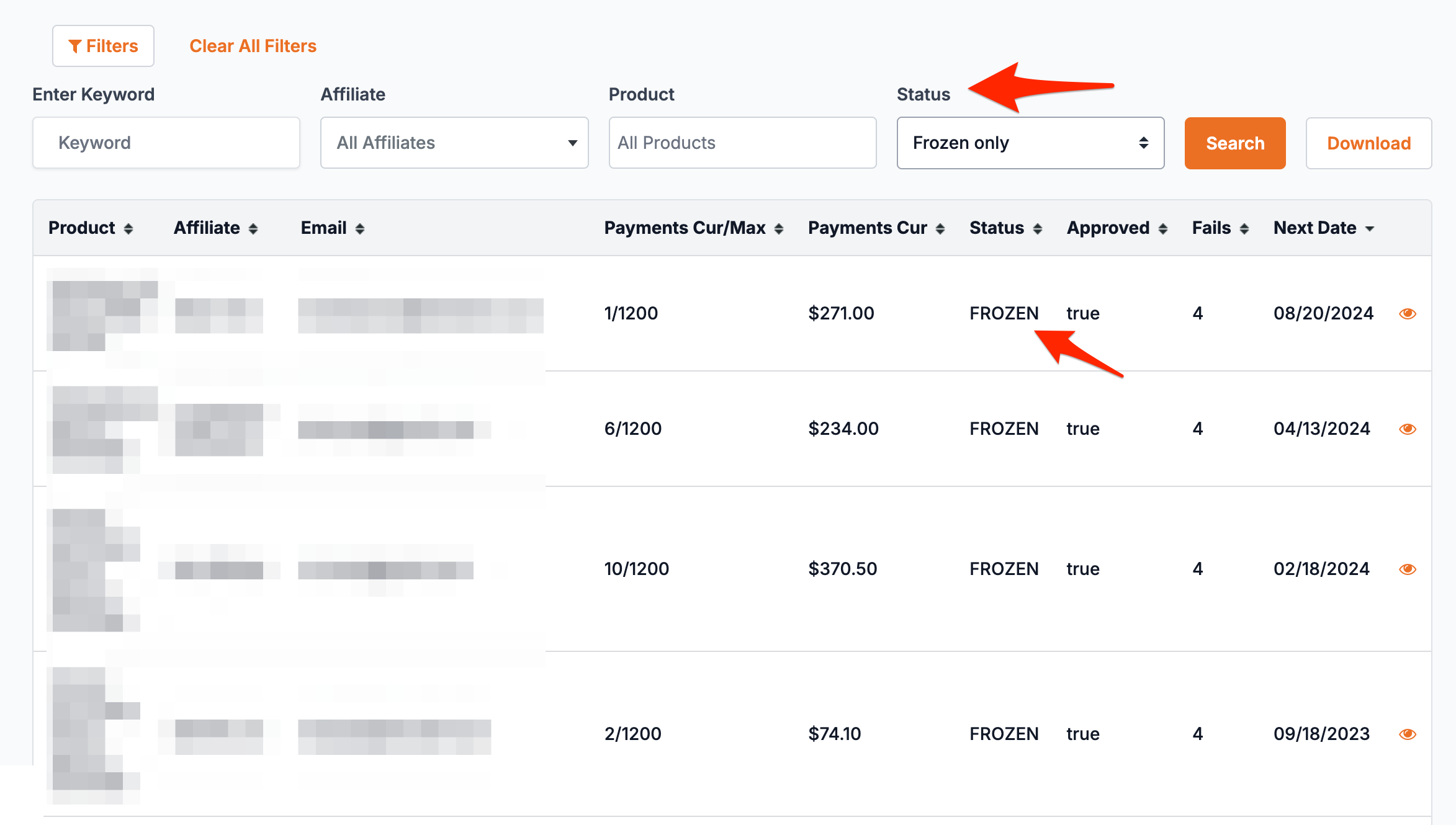View the subscription dated 04/13/2024

(1408, 429)
